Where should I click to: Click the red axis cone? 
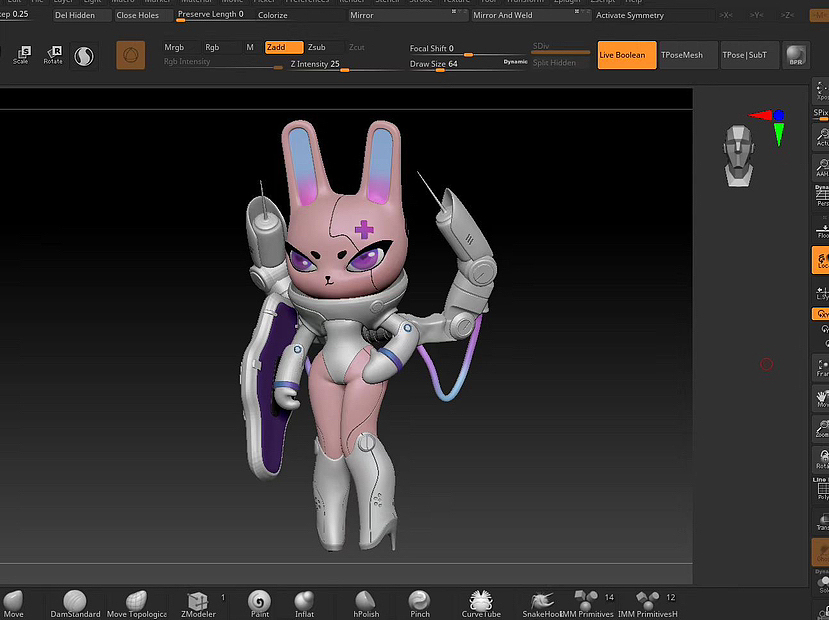tap(760, 115)
